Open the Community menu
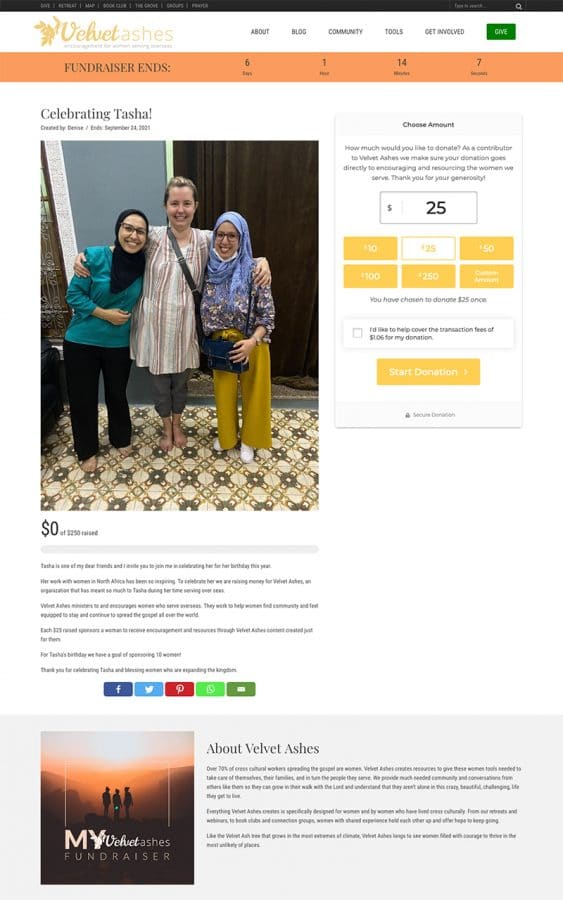This screenshot has height=900, width=563. click(x=345, y=32)
